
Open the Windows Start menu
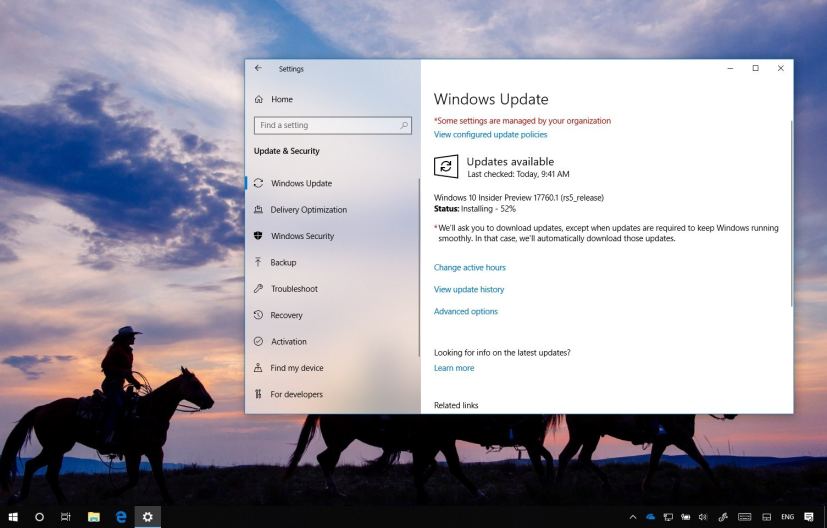tap(13, 517)
